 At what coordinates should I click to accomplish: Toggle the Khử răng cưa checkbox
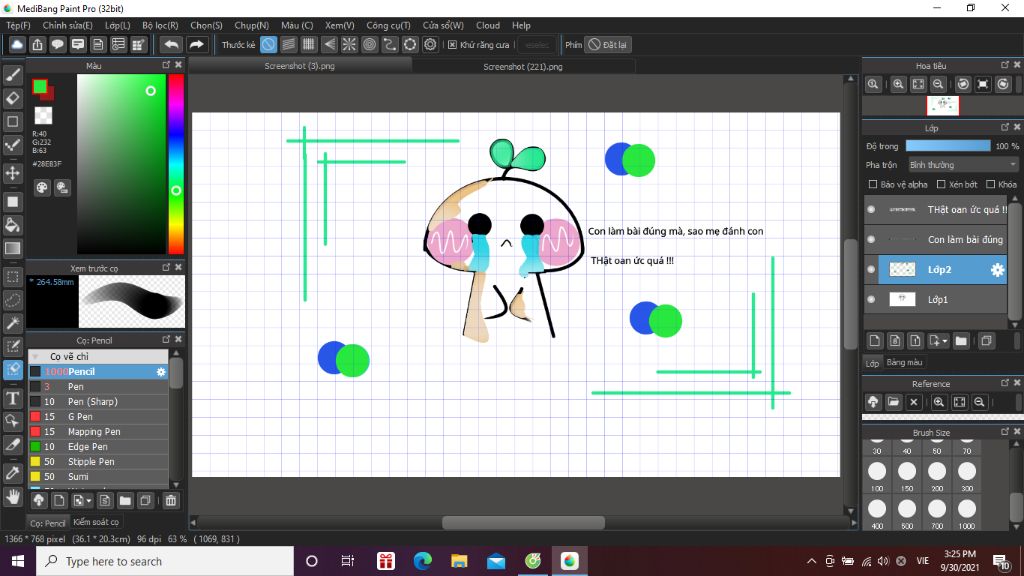click(452, 45)
